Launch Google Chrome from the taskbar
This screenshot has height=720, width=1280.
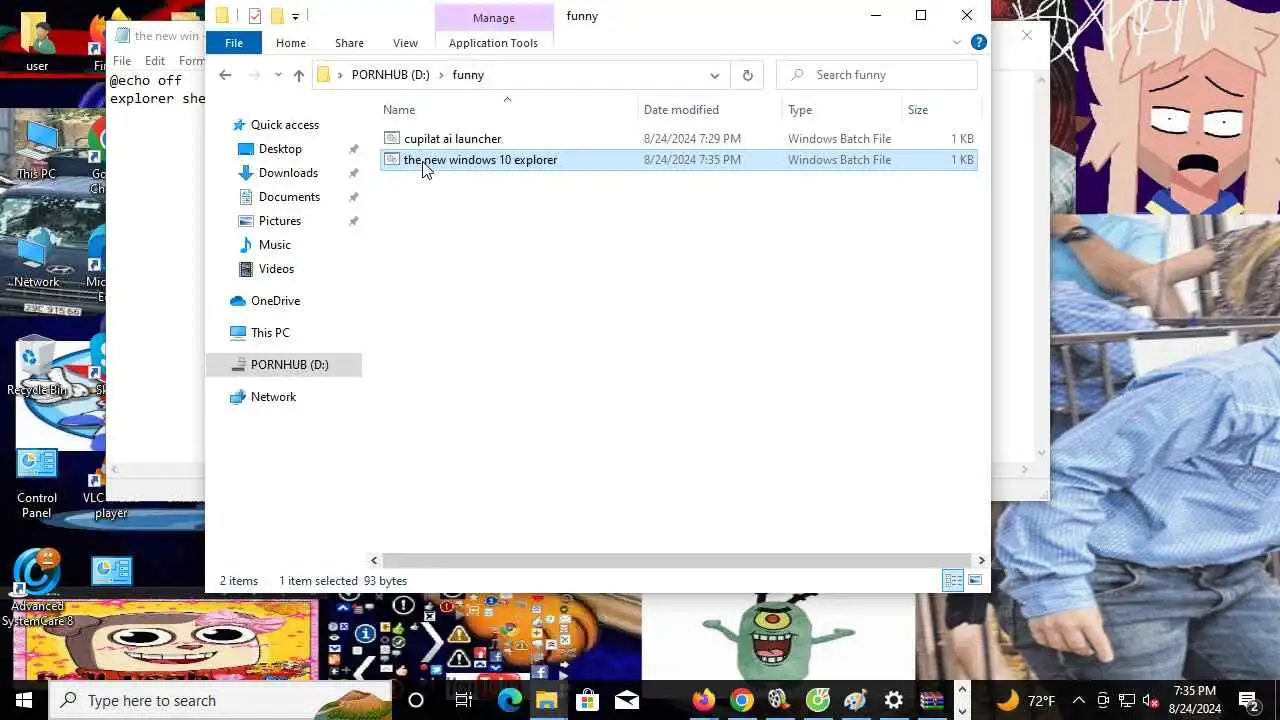tap(742, 700)
